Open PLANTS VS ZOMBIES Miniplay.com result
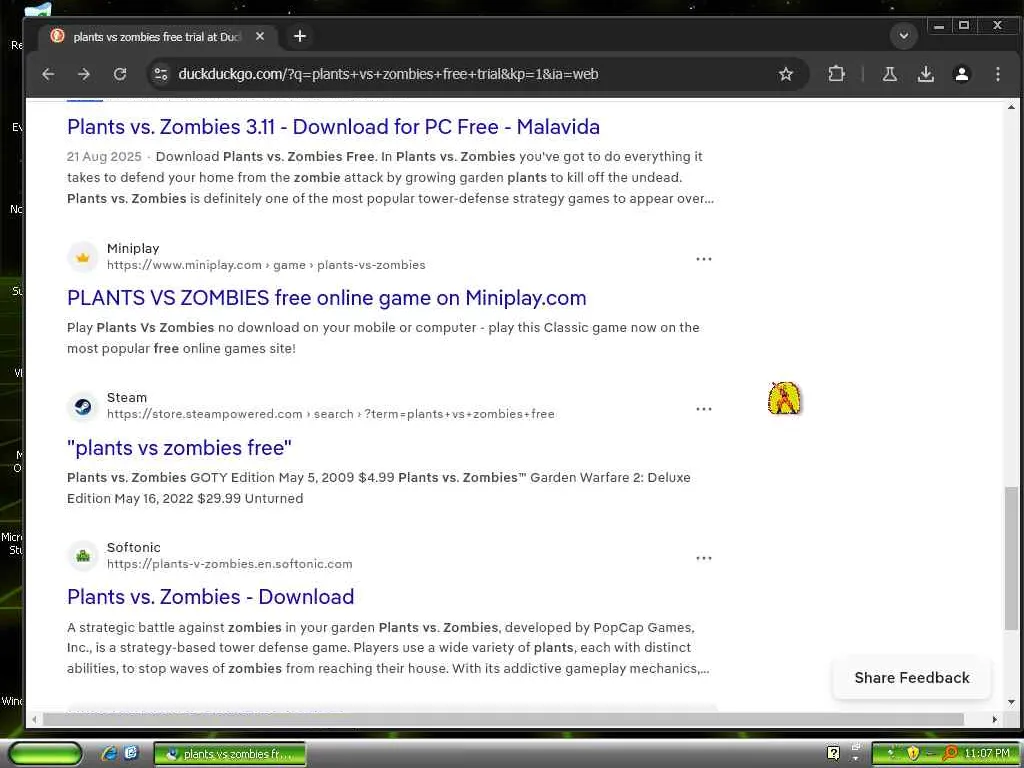1024x768 pixels. (x=327, y=298)
